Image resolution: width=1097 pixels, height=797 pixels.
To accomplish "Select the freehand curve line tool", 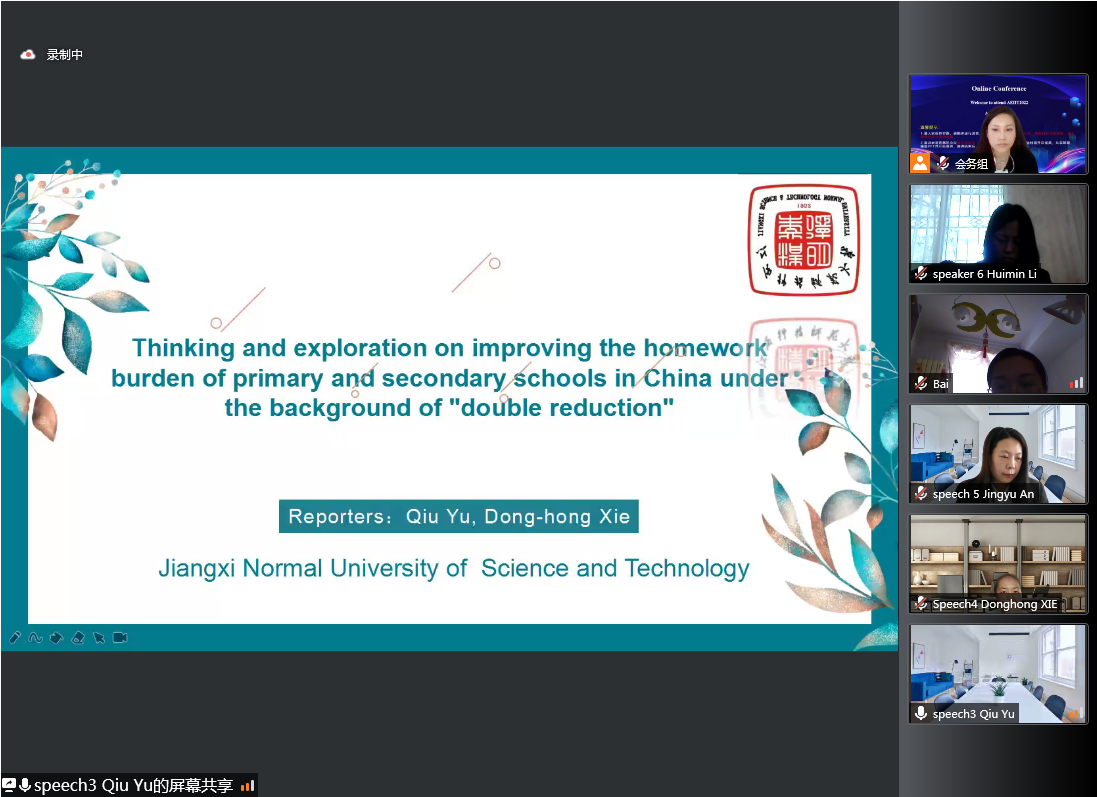I will click(35, 637).
